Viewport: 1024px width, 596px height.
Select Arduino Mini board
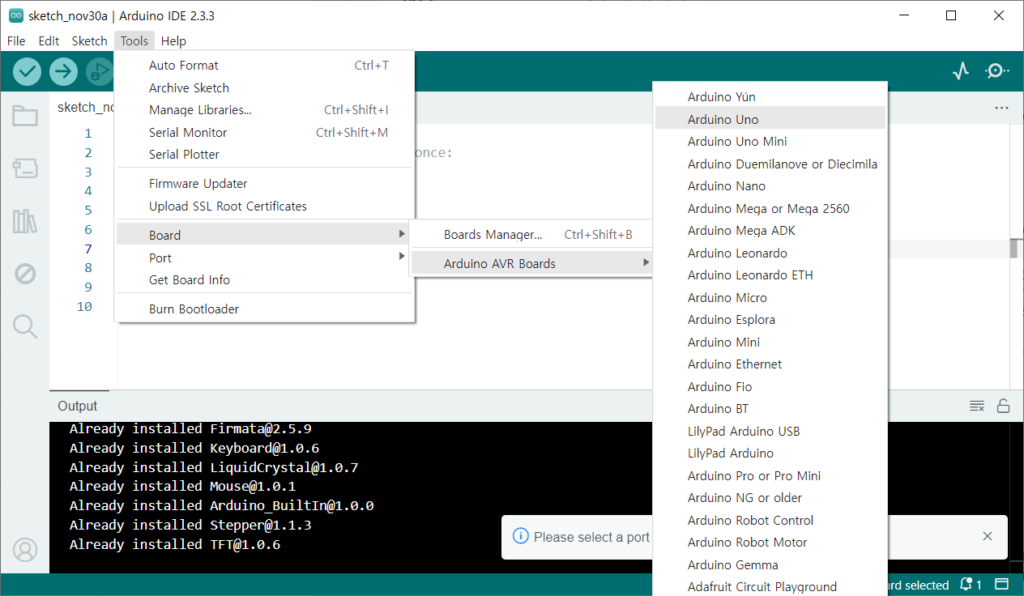[770, 342]
